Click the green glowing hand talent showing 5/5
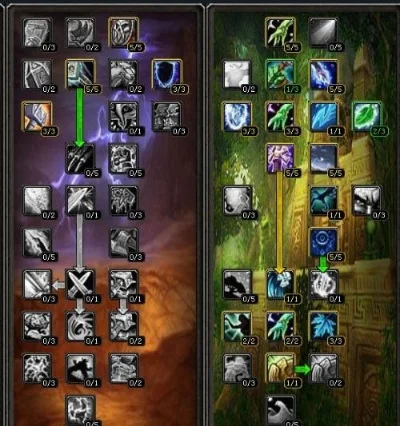The width and height of the screenshot is (400, 426). point(280,32)
